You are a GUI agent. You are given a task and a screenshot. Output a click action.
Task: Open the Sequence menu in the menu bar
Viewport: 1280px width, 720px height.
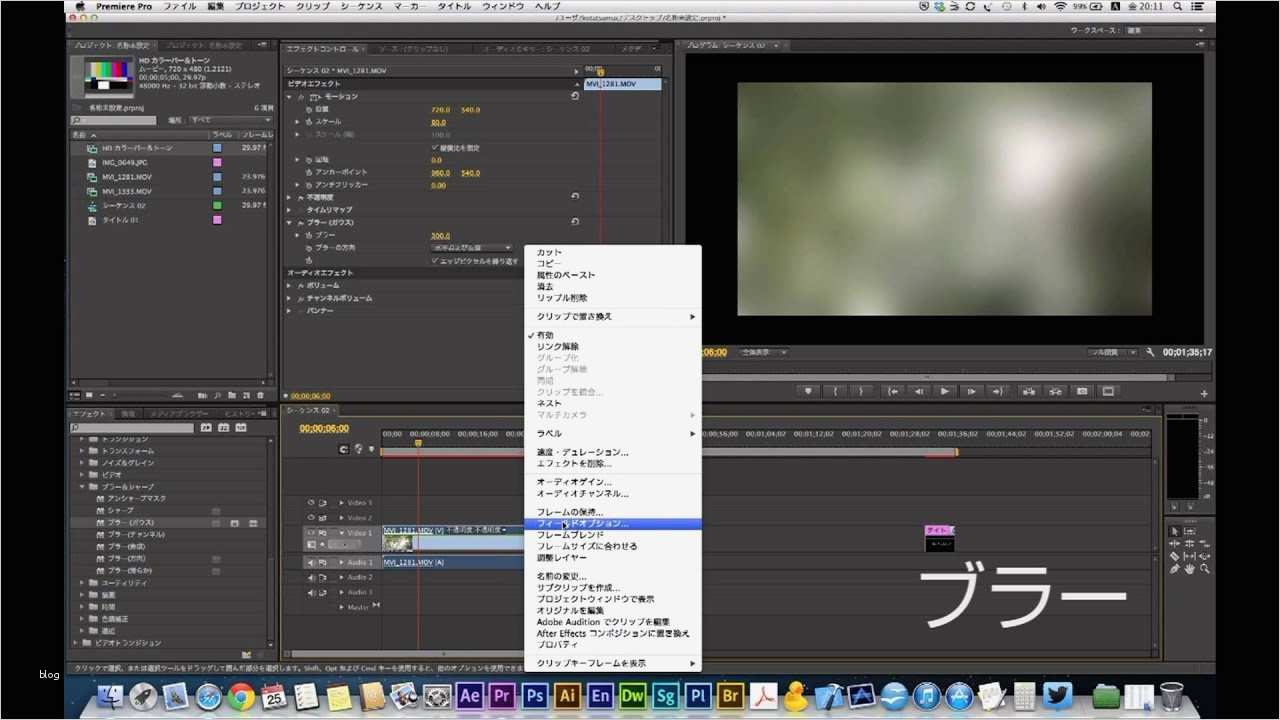(360, 6)
